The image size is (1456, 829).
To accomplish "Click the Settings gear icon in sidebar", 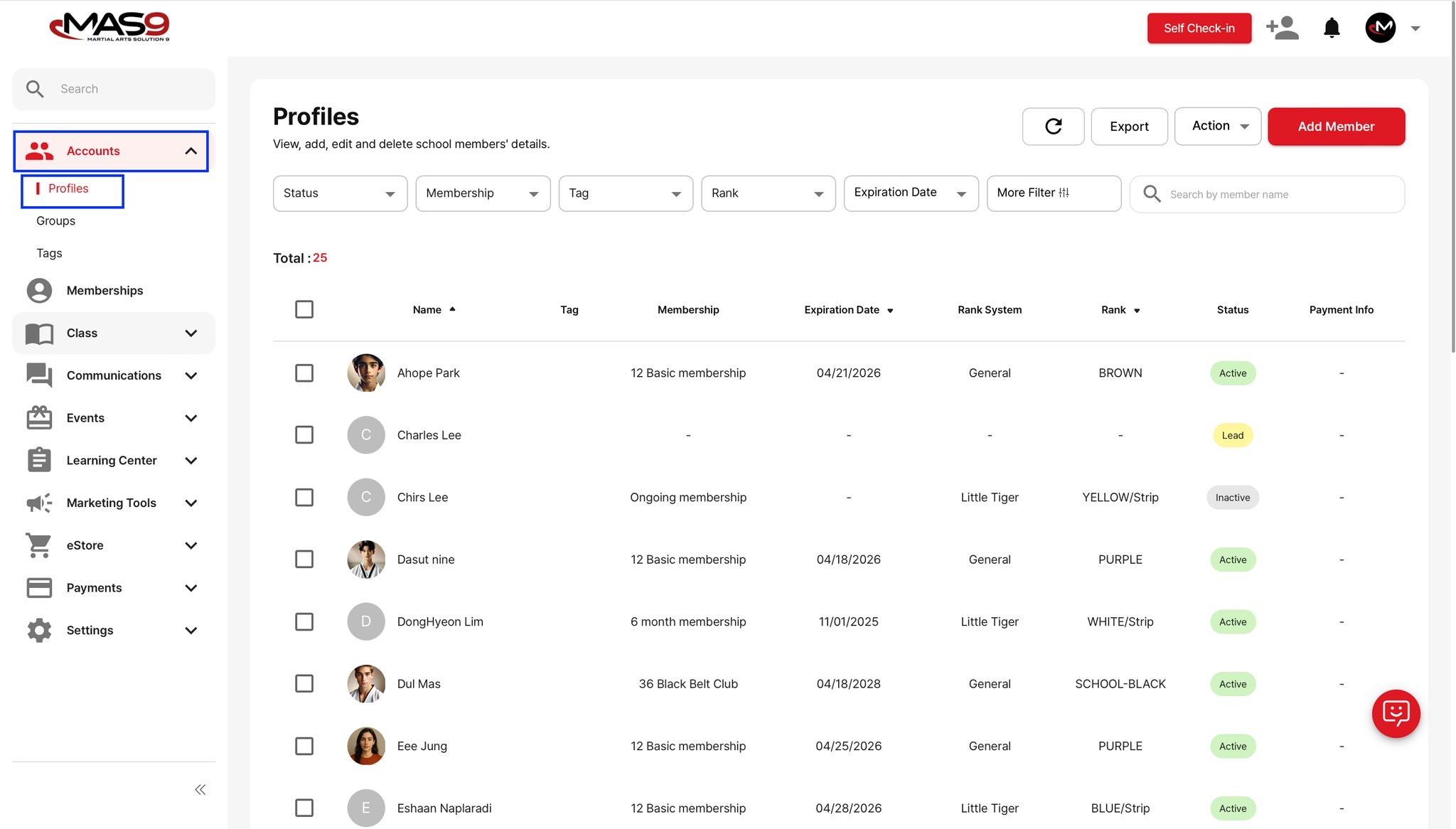I will pos(39,630).
